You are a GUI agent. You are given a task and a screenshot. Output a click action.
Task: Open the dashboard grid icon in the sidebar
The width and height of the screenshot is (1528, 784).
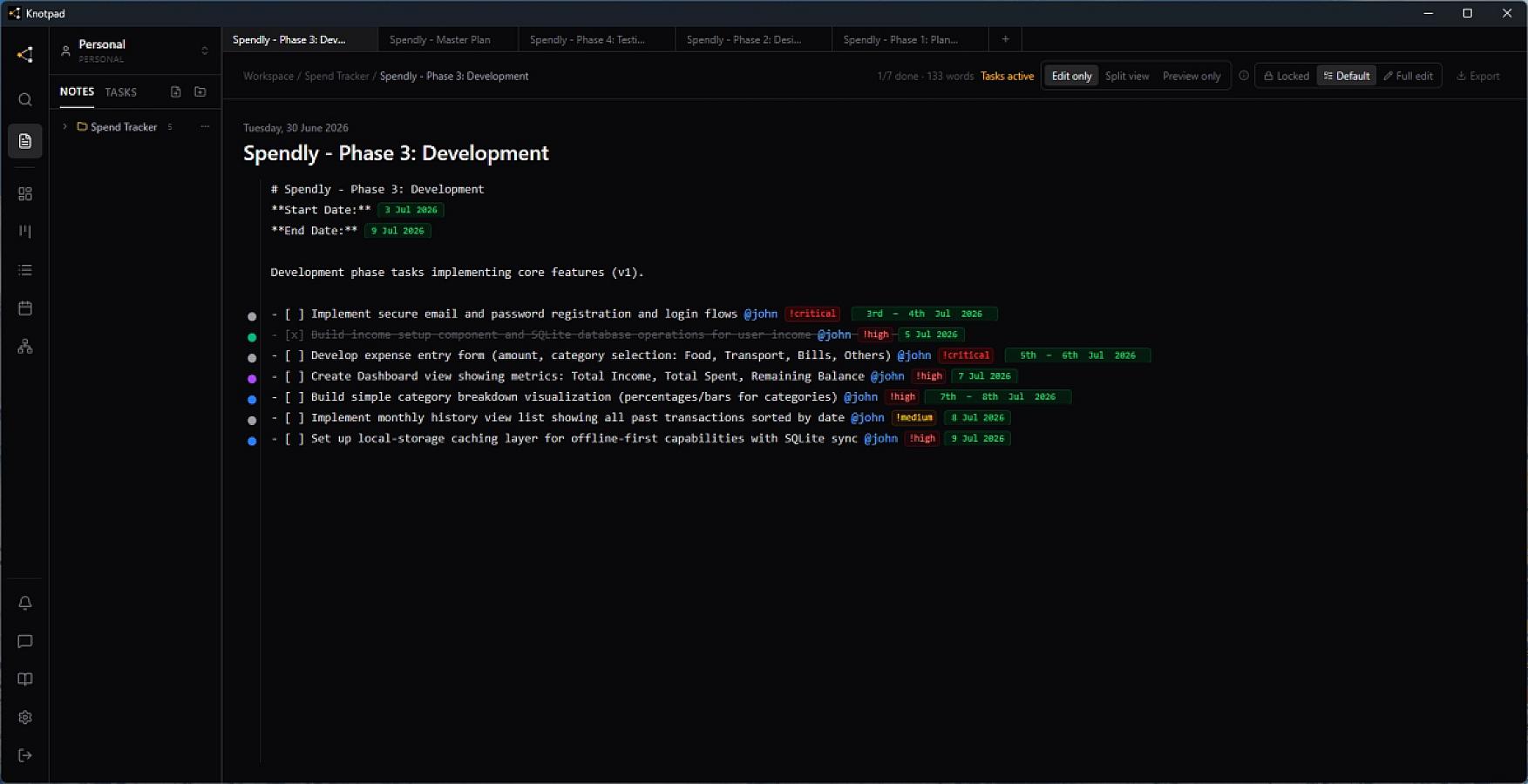25,193
